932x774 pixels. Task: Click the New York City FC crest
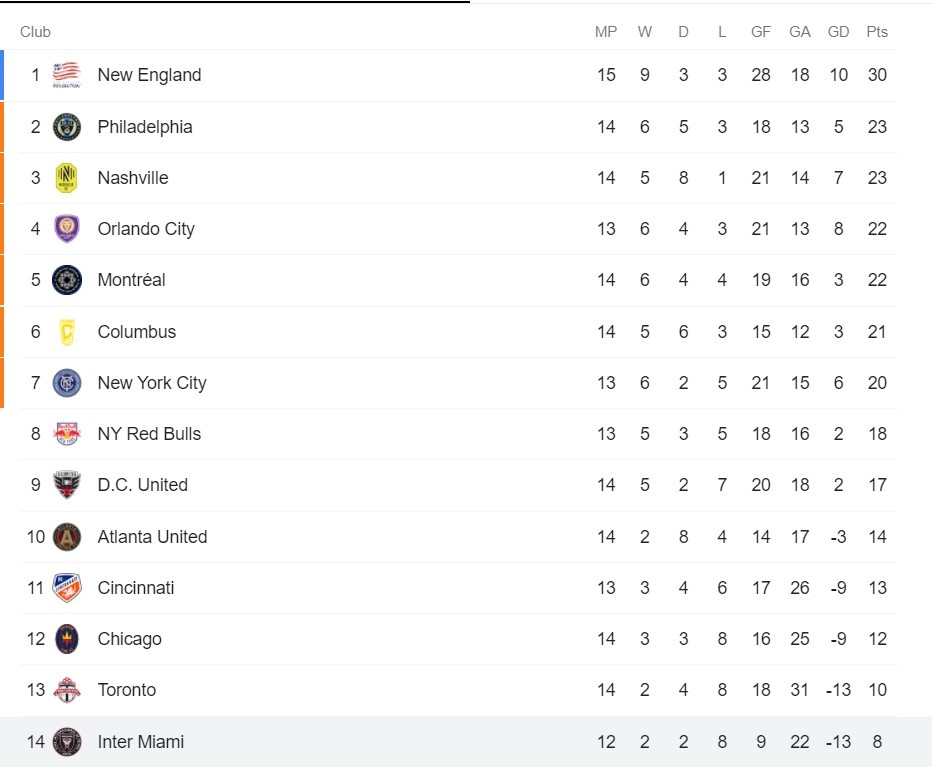[67, 383]
